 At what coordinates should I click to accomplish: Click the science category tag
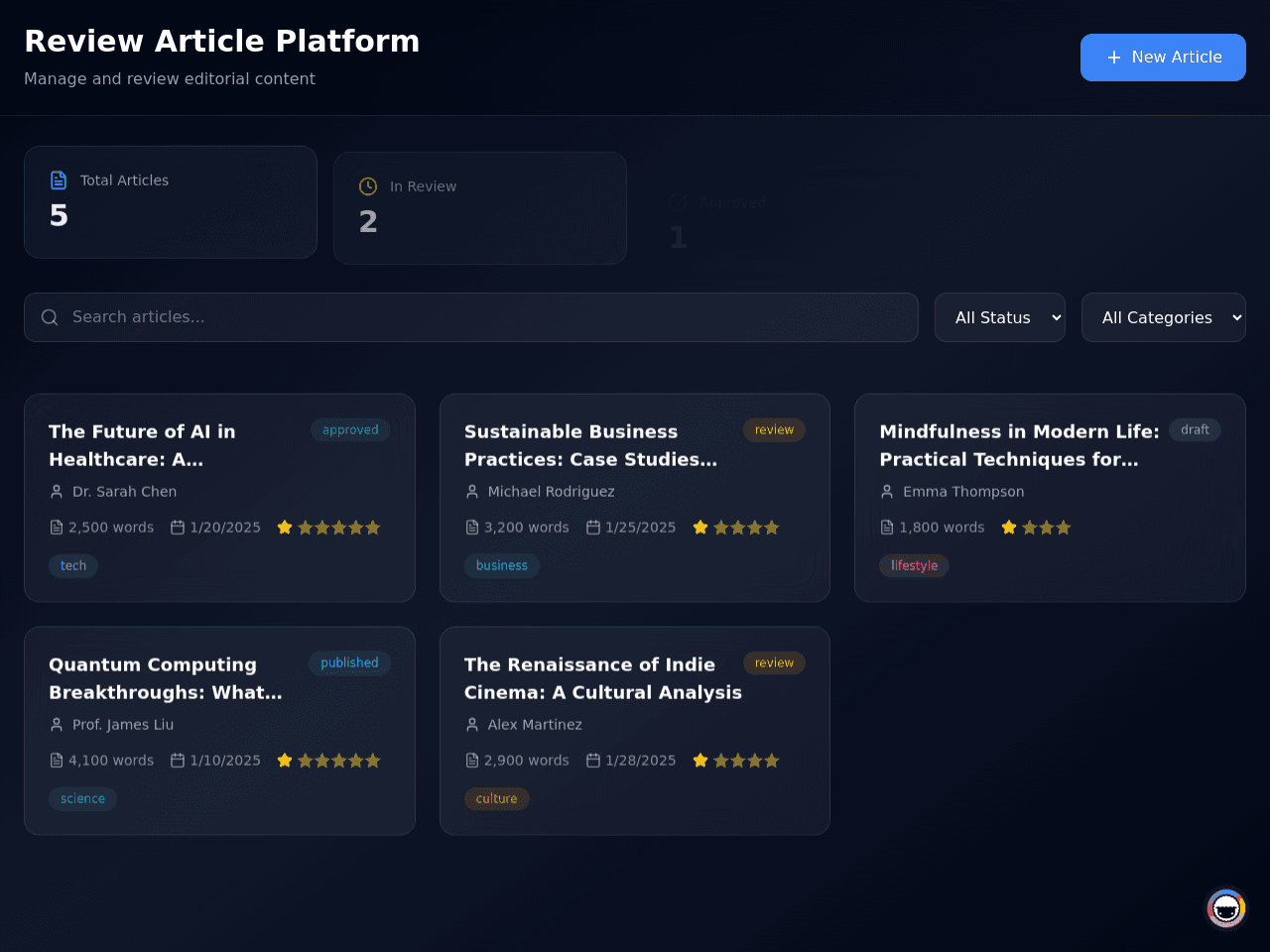82,799
